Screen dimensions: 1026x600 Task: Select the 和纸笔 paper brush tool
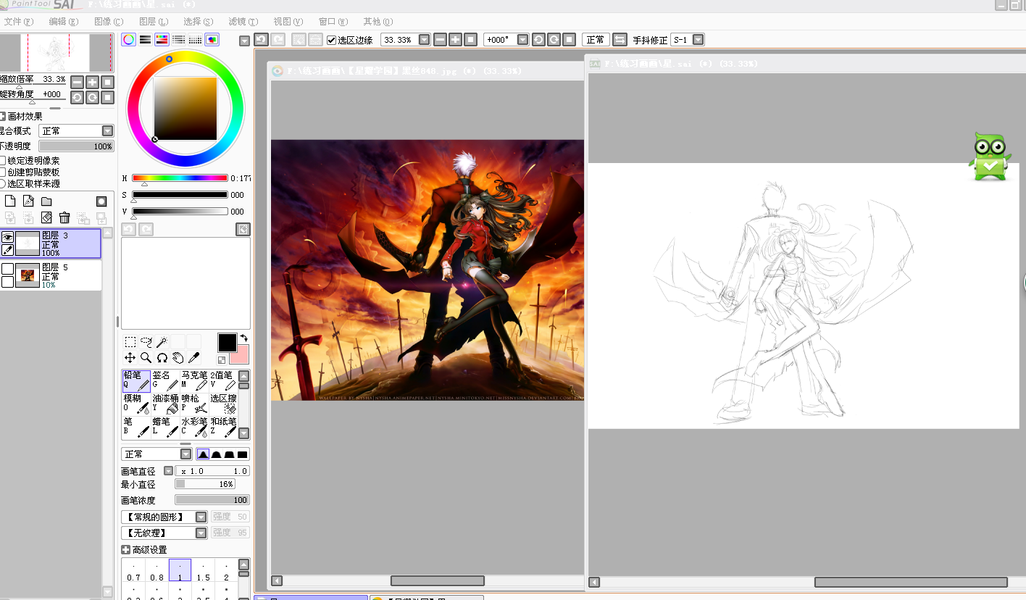(222, 427)
